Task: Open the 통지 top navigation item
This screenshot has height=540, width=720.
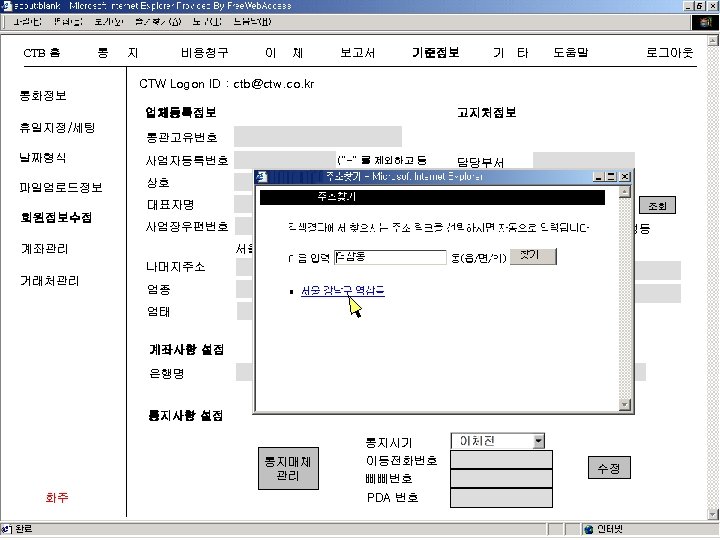Action: 118,53
